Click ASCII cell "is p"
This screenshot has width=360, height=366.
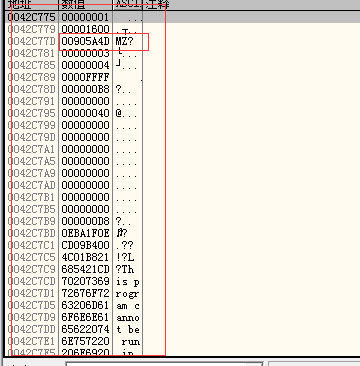[127, 282]
